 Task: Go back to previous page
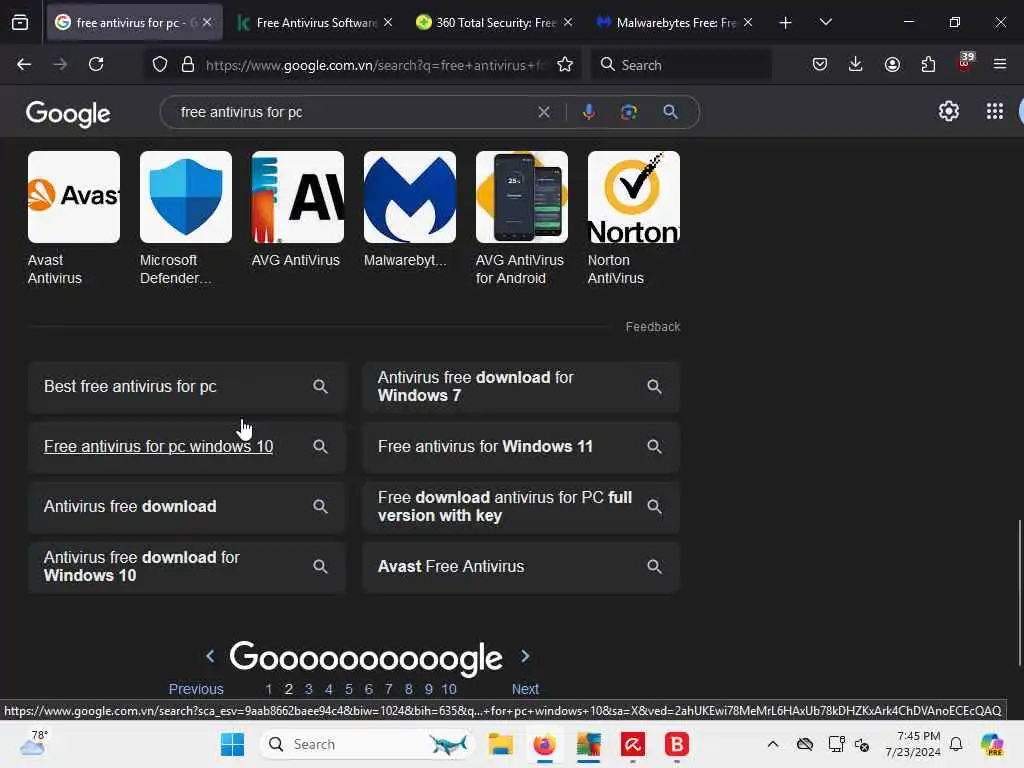[24, 64]
